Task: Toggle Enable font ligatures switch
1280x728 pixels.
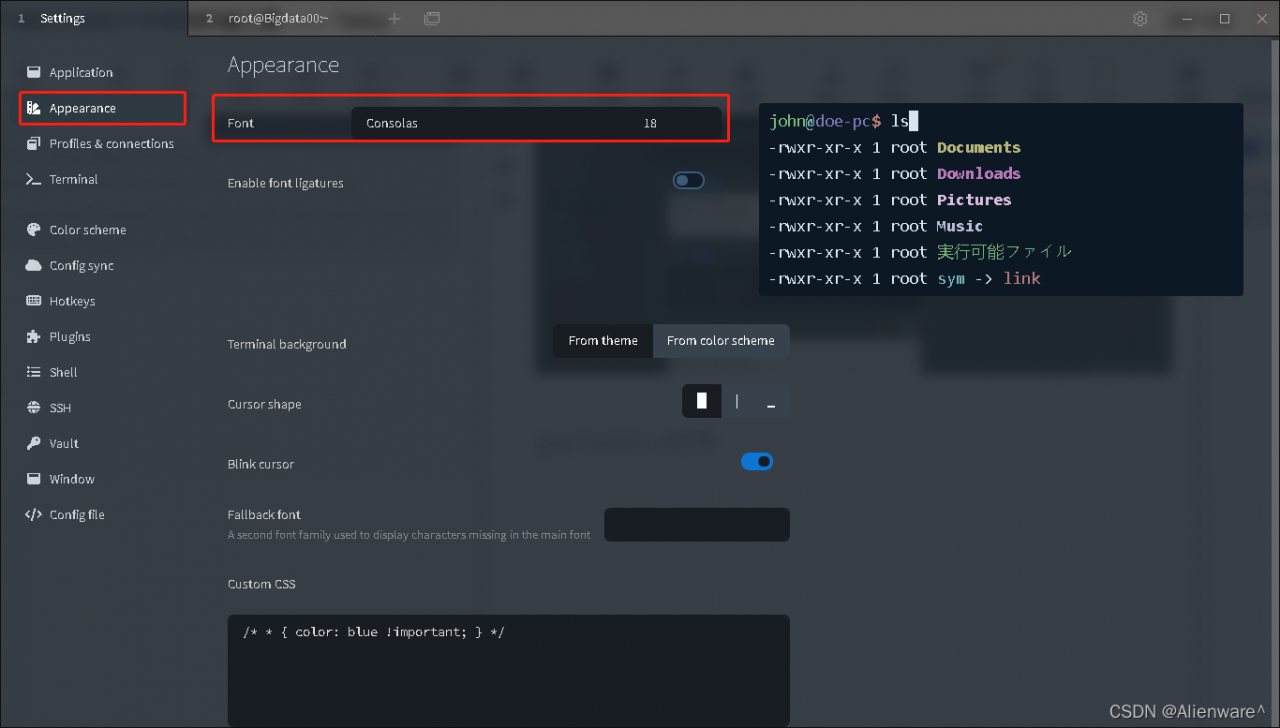Action: 689,181
